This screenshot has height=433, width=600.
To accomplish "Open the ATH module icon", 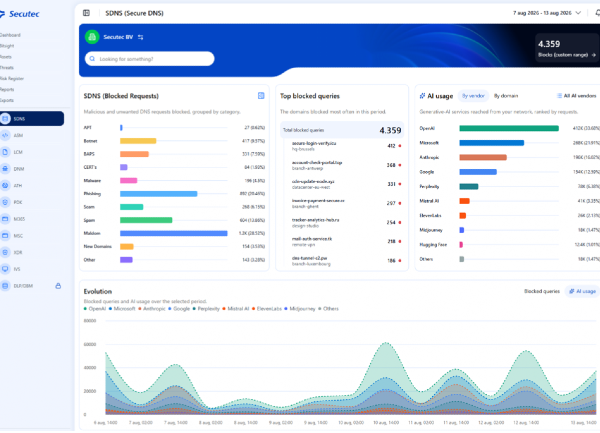I will point(5,186).
